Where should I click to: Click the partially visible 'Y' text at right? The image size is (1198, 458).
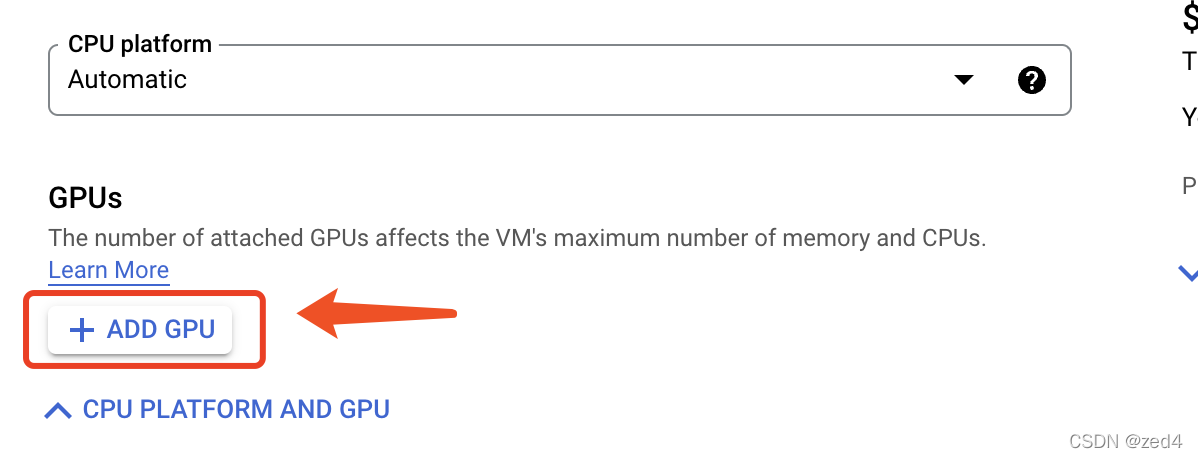pos(1190,116)
